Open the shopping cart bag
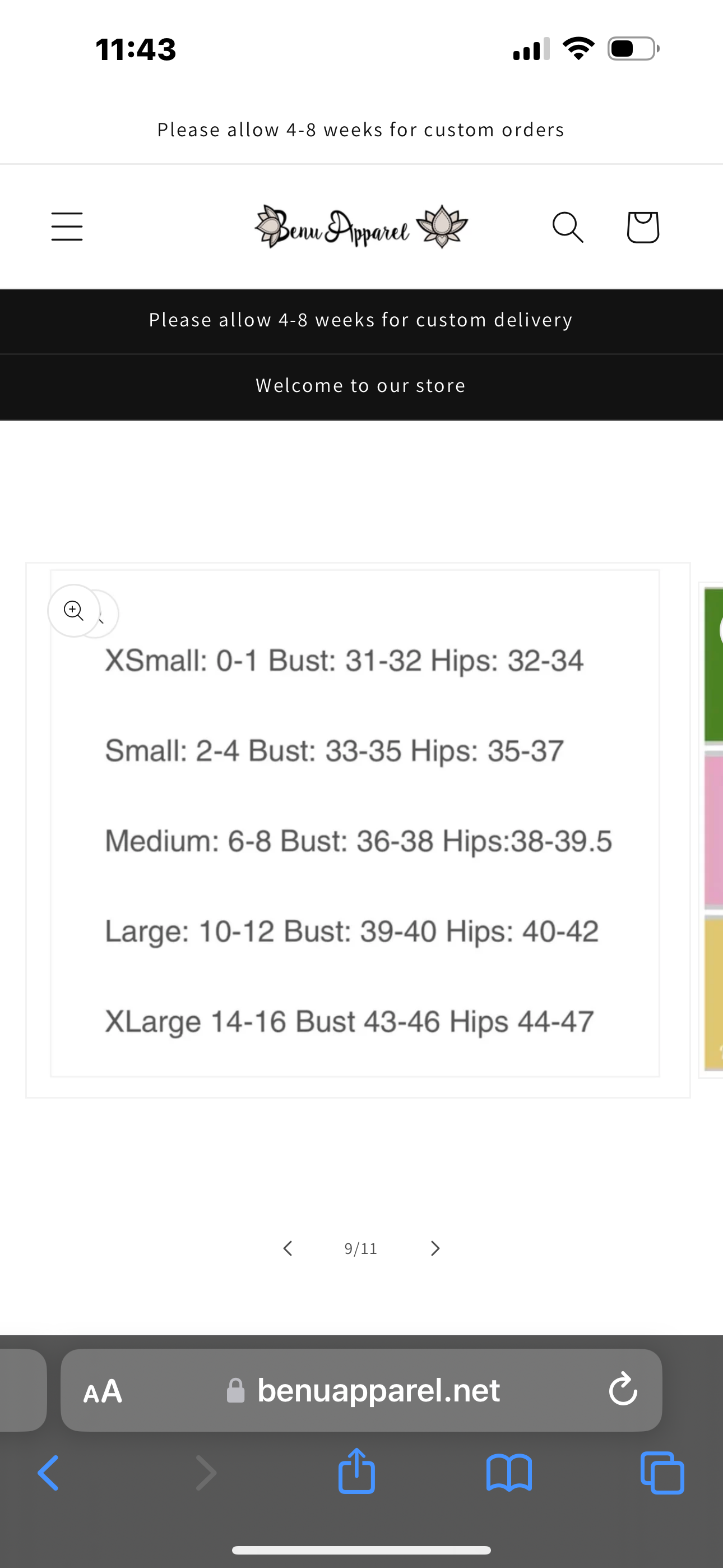The height and width of the screenshot is (1568, 723). click(643, 227)
